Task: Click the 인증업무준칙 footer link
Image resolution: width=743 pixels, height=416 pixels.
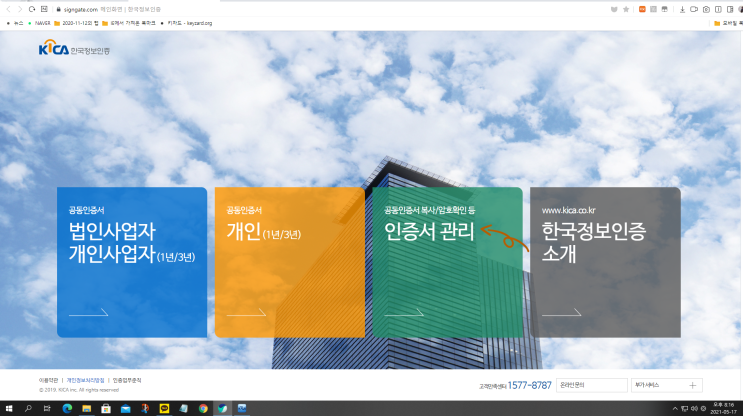Action: pos(127,380)
